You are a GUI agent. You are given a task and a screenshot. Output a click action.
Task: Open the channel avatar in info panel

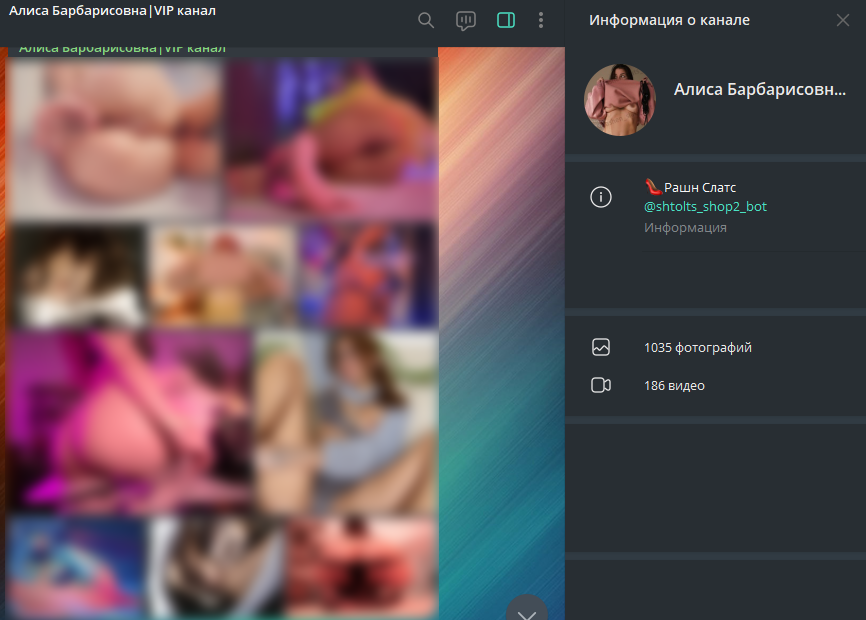tap(620, 100)
